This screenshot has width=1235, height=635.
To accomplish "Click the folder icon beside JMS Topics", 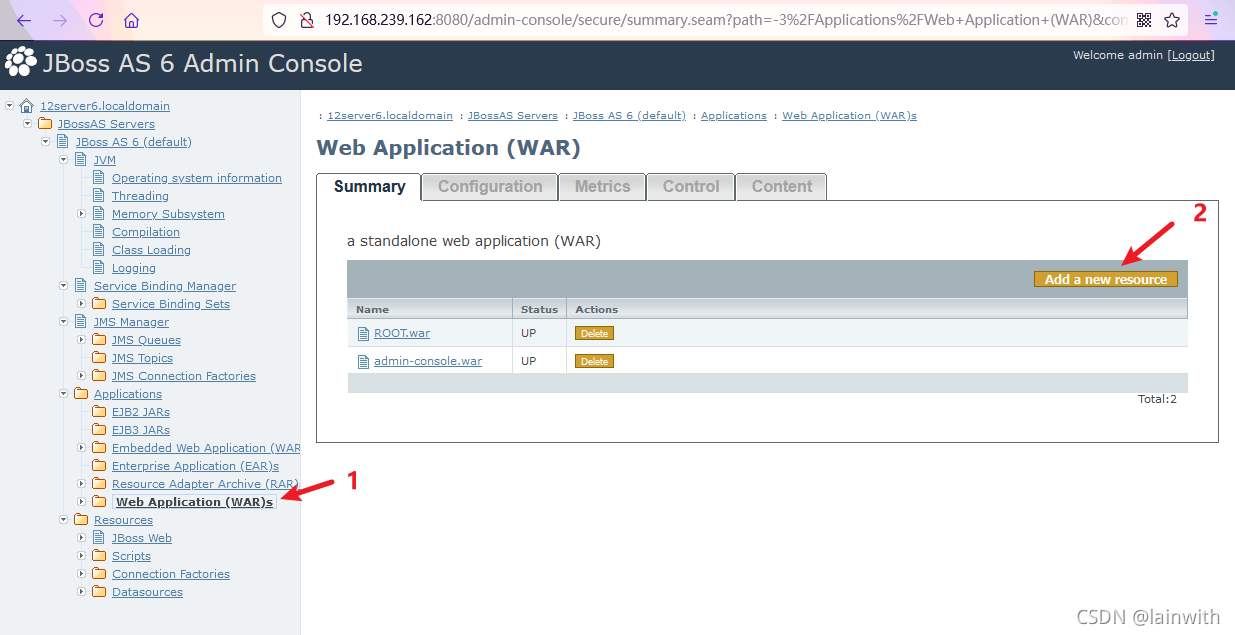I will (x=99, y=358).
